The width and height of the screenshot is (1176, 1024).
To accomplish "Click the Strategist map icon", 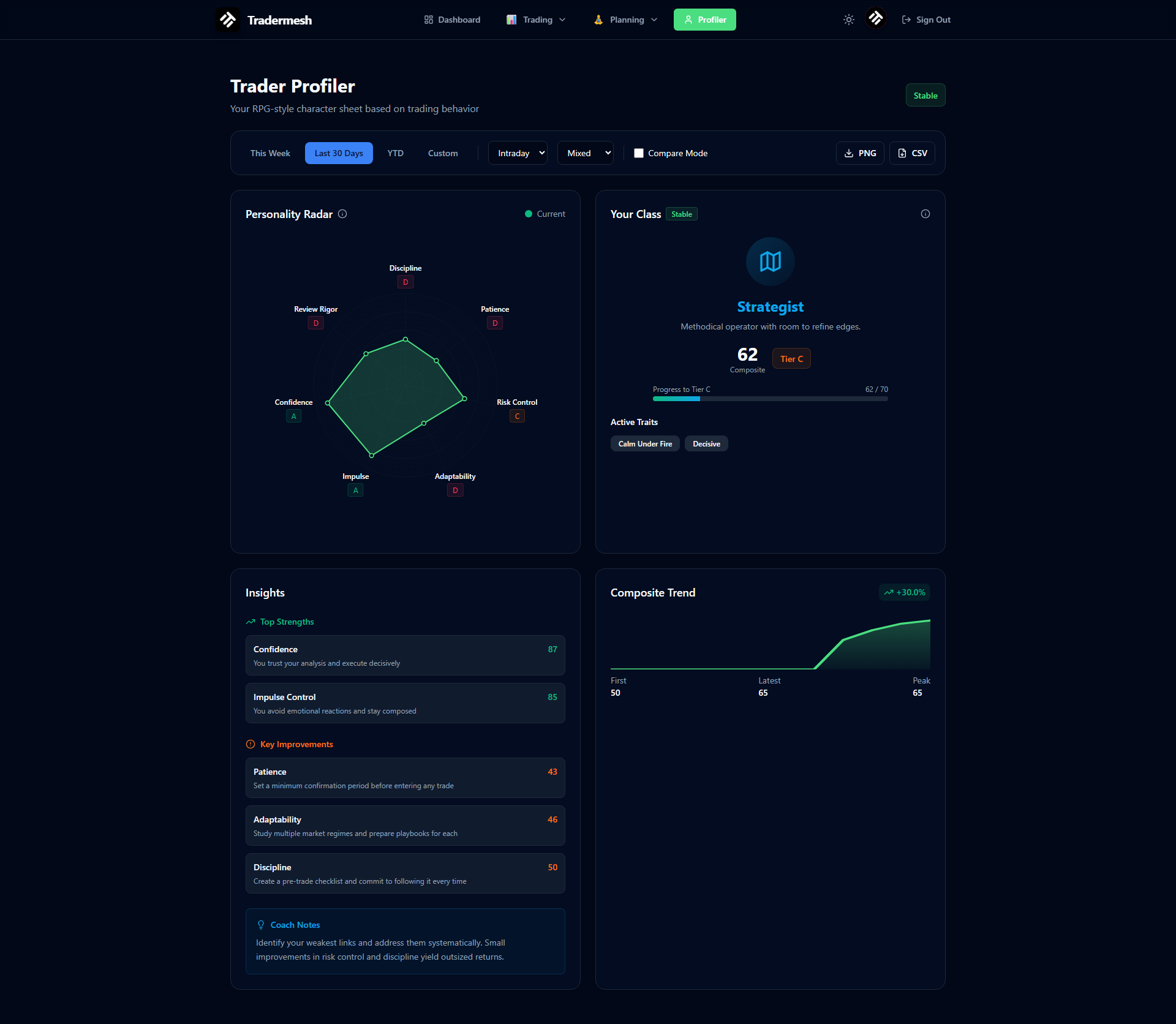I will 770,262.
